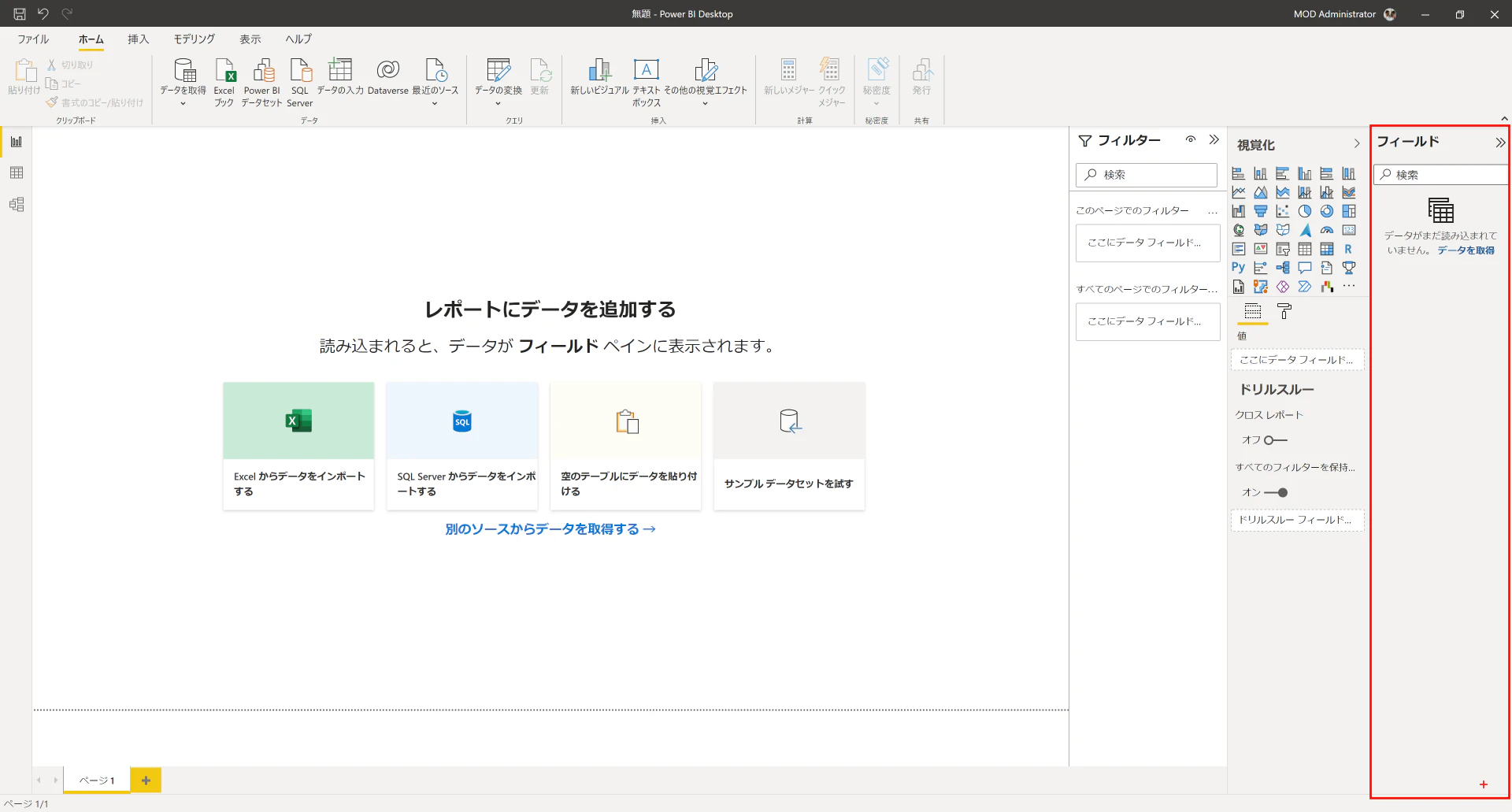Turn on the クロス レポート toggle
Screen dimensions: 1512x812
pos(1276,440)
